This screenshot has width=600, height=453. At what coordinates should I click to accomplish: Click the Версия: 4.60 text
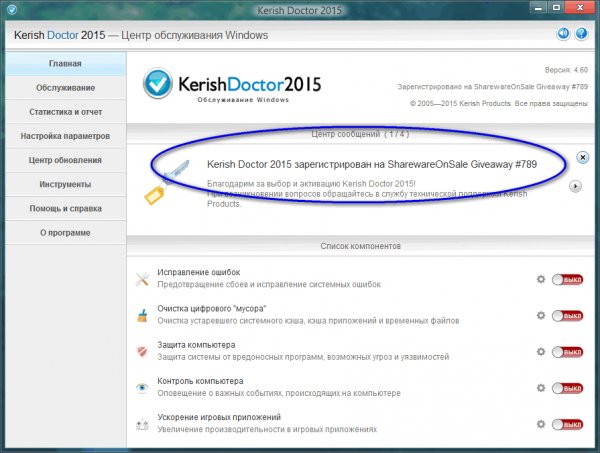click(x=566, y=70)
